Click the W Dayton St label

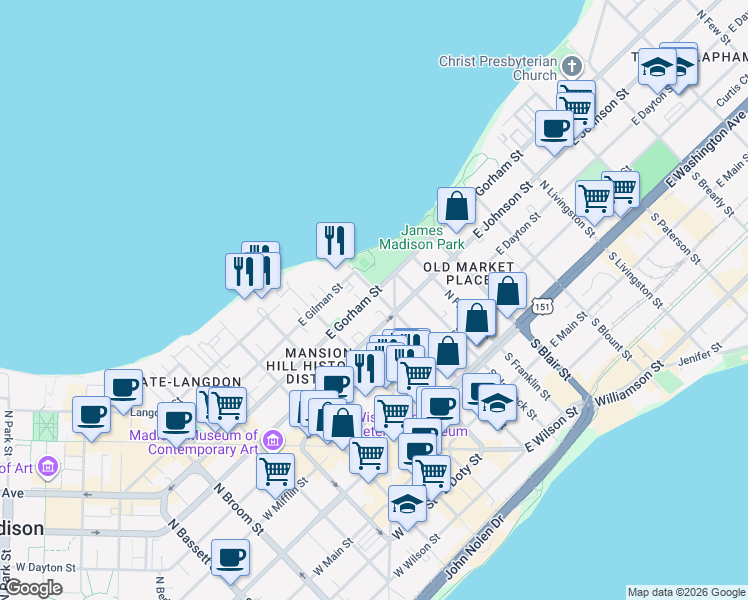[45, 568]
